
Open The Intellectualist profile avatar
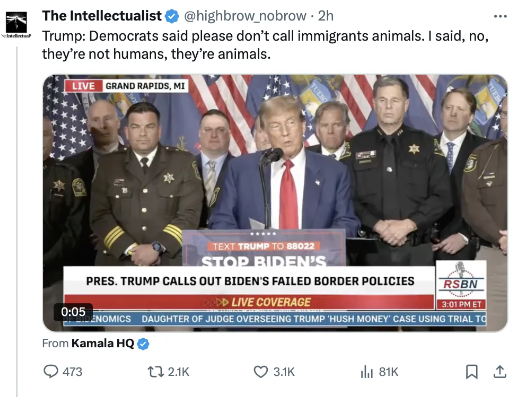pyautogui.click(x=16, y=24)
